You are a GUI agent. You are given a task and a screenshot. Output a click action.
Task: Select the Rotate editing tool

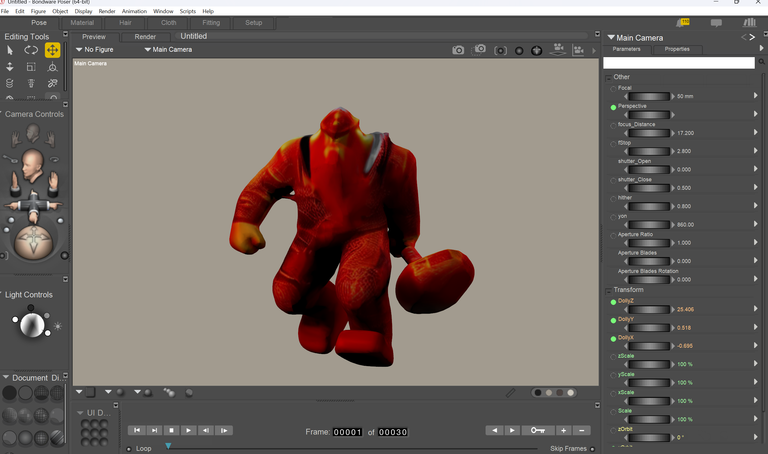tap(31, 50)
